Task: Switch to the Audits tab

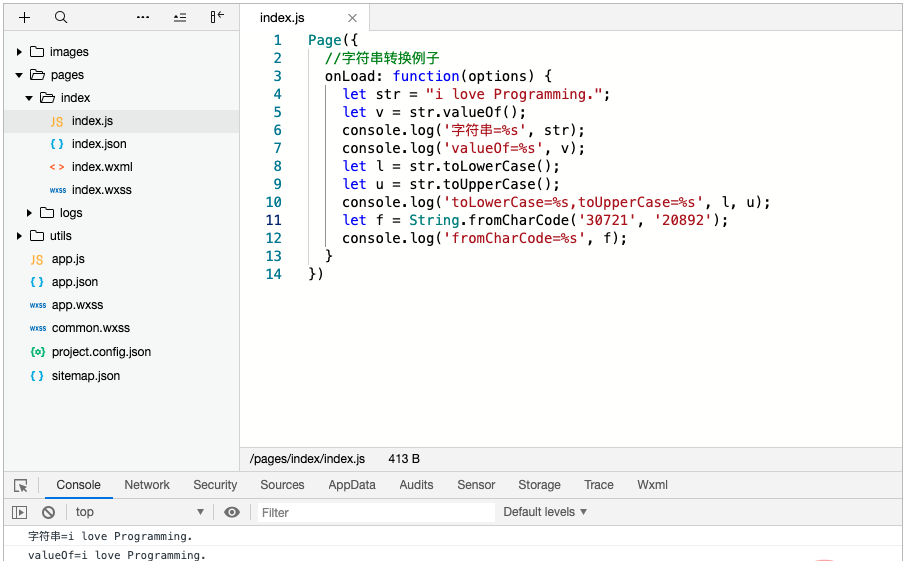Action: tap(416, 485)
